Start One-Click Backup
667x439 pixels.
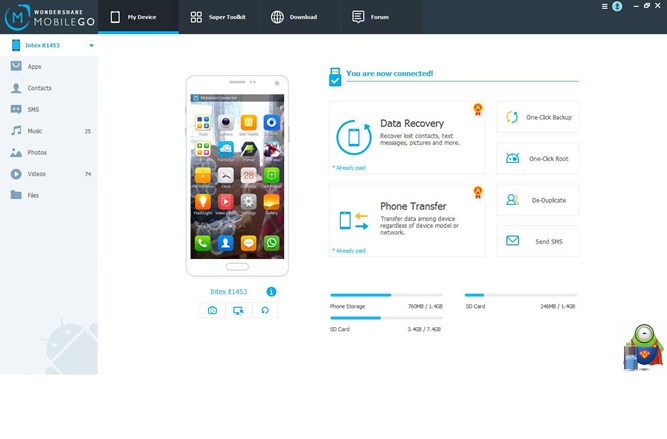(538, 117)
